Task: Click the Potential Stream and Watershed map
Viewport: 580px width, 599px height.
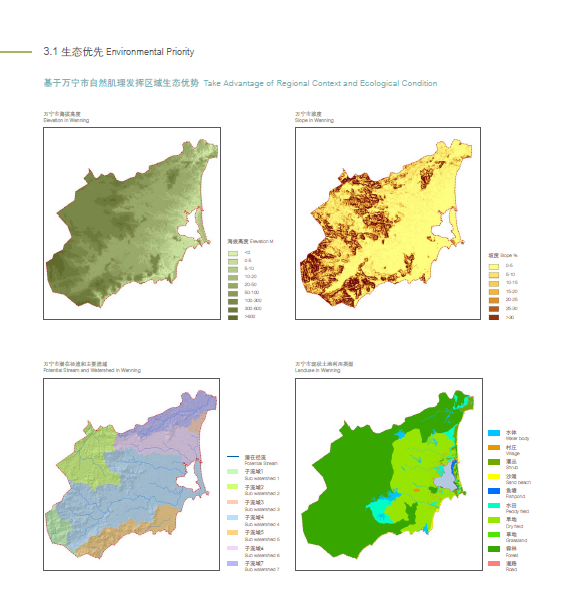Action: click(131, 474)
